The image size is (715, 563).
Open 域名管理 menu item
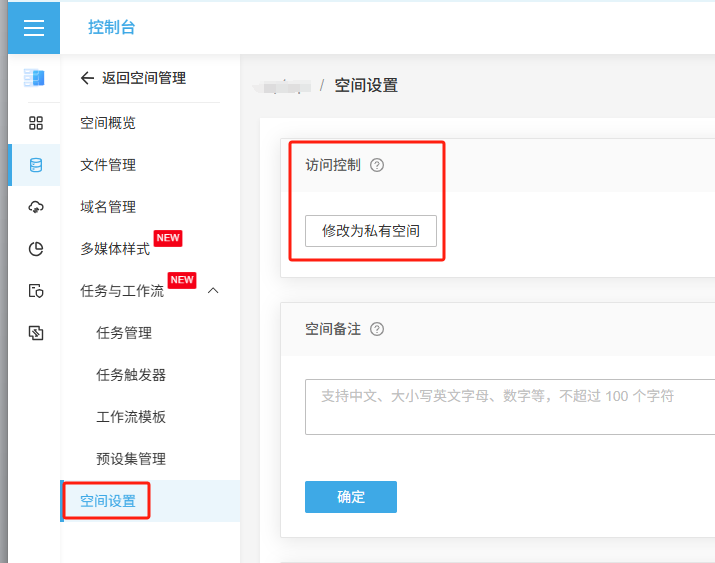pos(108,207)
